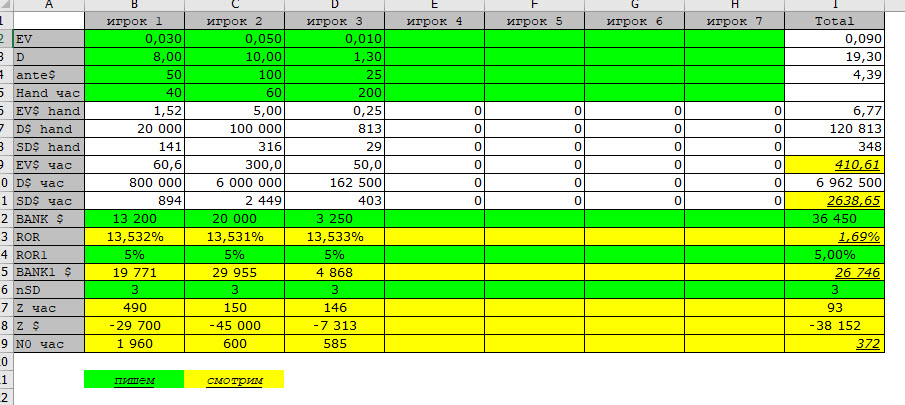Click the 'игрок 4' header cell
The width and height of the screenshot is (905, 405).
click(x=435, y=21)
